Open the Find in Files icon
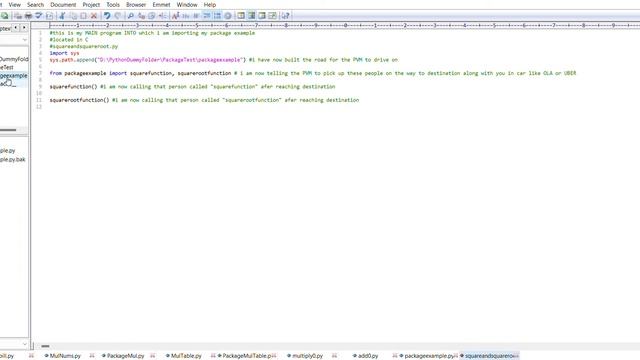Image resolution: width=640 pixels, height=360 pixels. coord(151,16)
